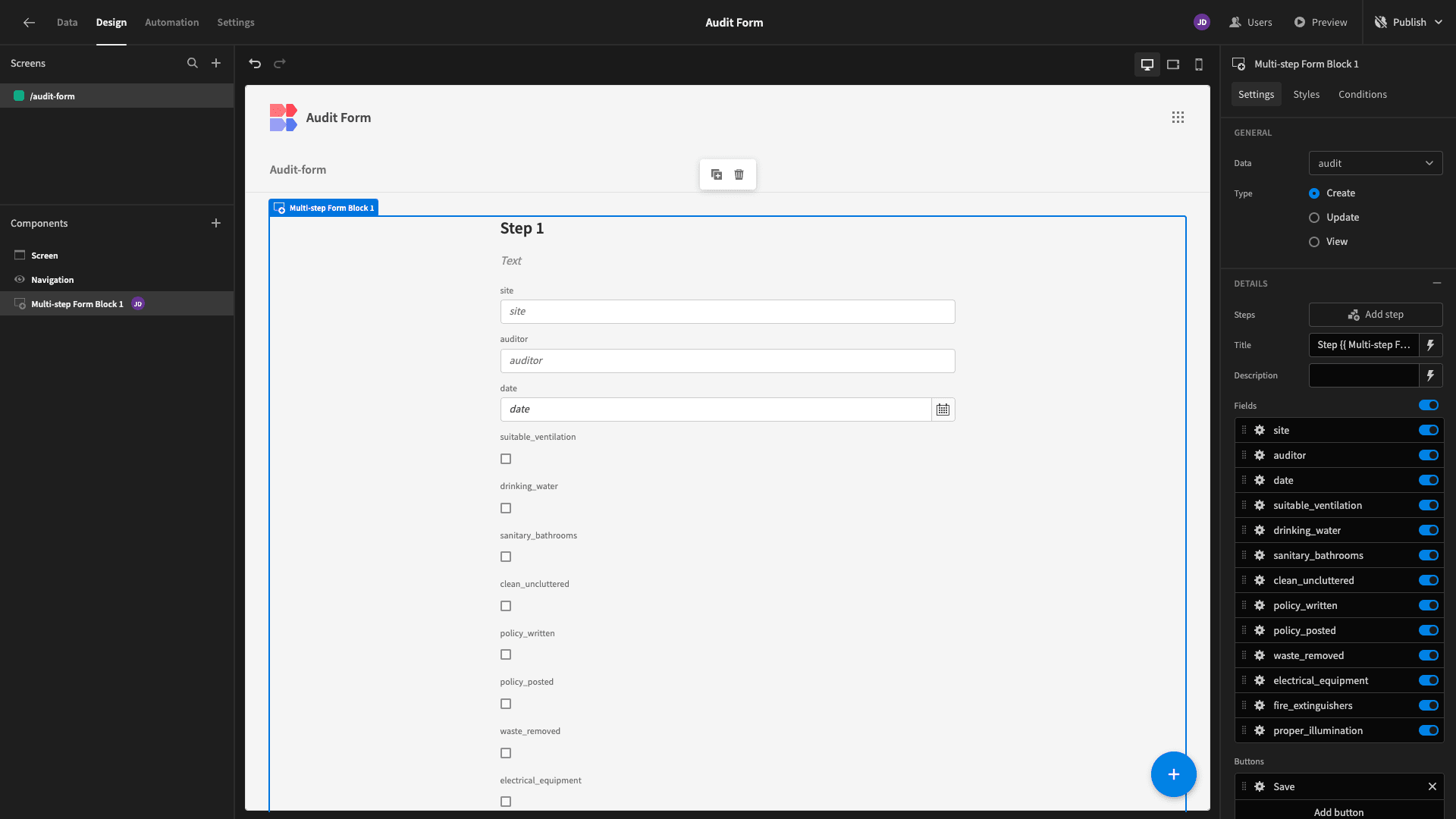
Task: Click the tablet view icon
Action: coord(1173,64)
